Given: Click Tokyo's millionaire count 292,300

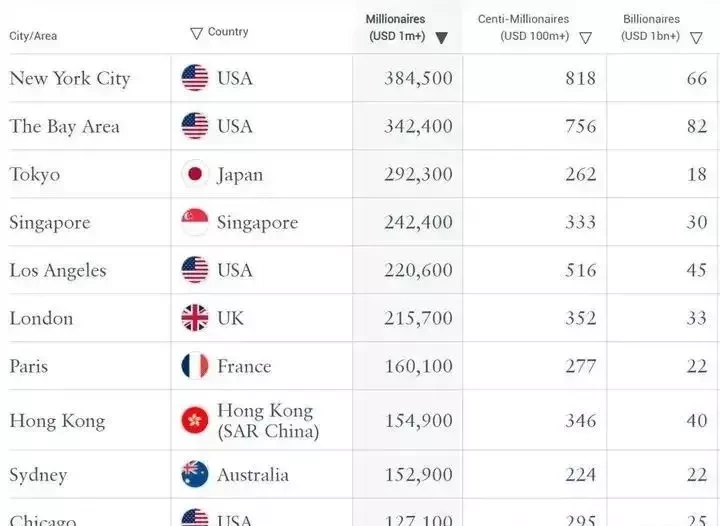Looking at the screenshot, I should (x=418, y=174).
